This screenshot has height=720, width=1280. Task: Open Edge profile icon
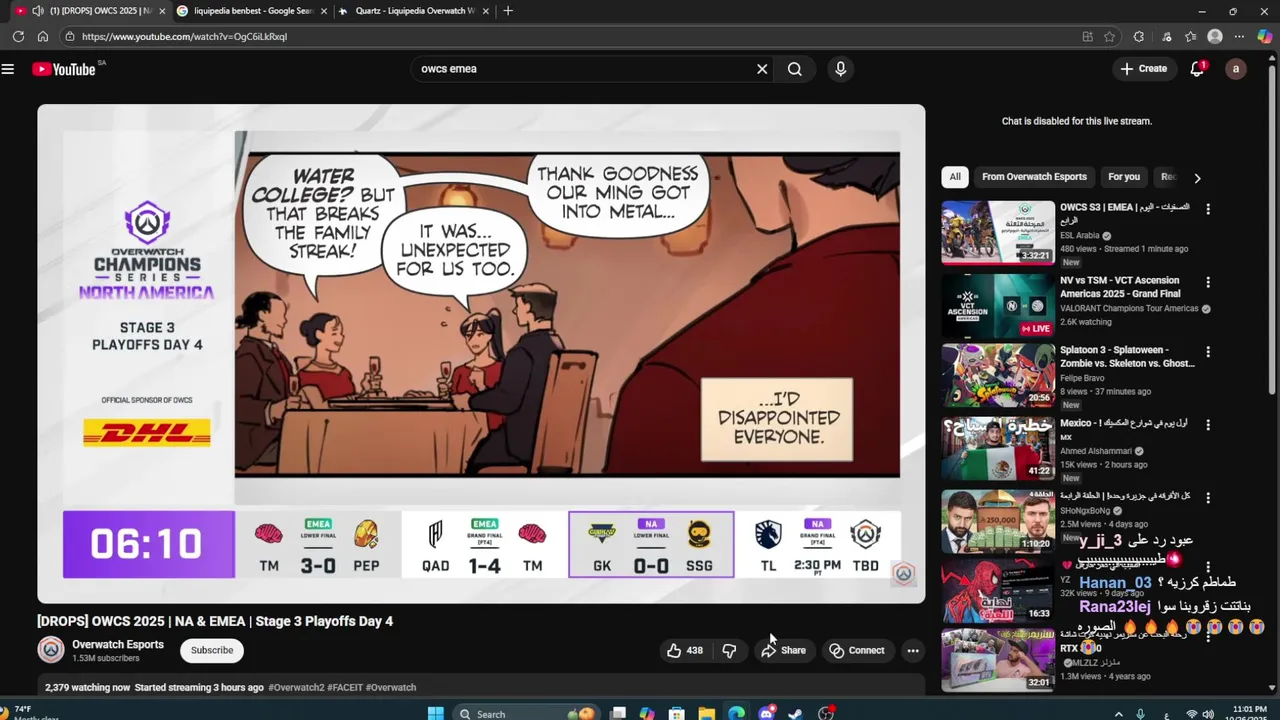1215,37
